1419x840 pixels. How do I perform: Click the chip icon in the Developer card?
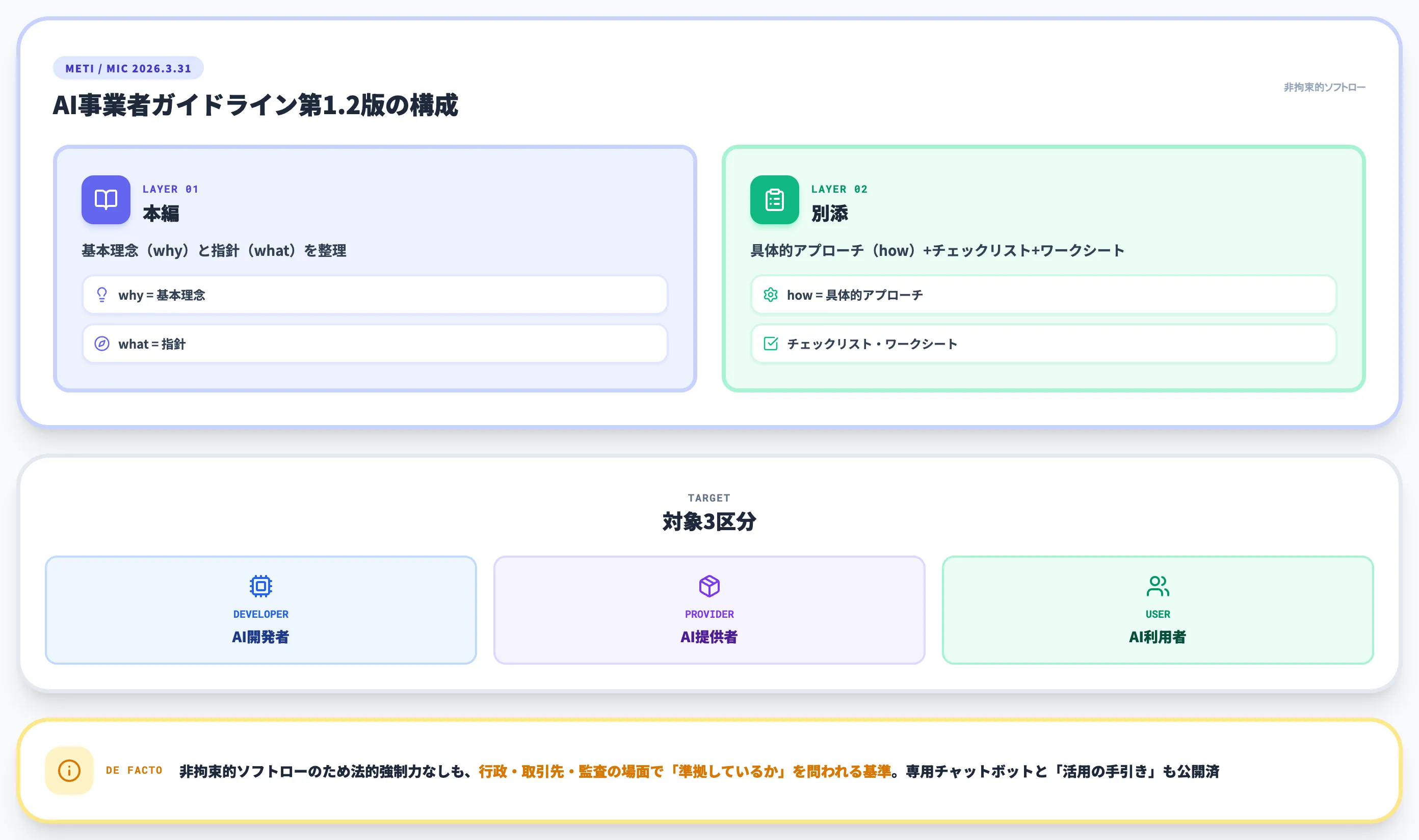click(260, 586)
